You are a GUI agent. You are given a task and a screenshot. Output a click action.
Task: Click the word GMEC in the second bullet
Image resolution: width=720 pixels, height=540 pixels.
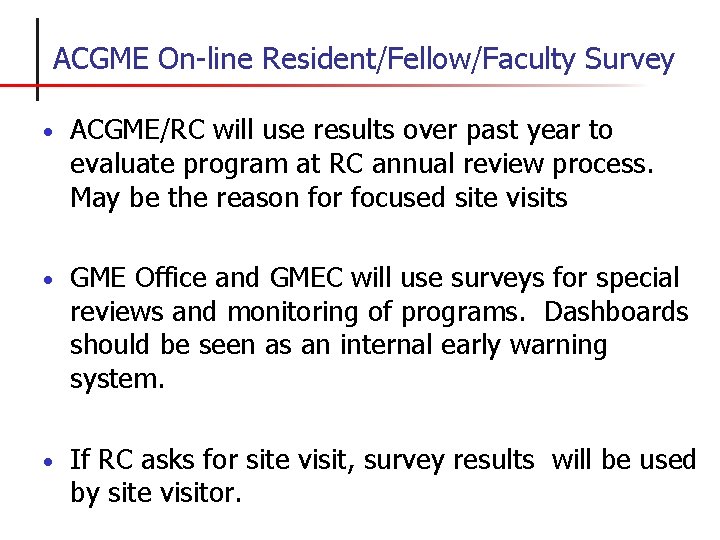pyautogui.click(x=306, y=278)
